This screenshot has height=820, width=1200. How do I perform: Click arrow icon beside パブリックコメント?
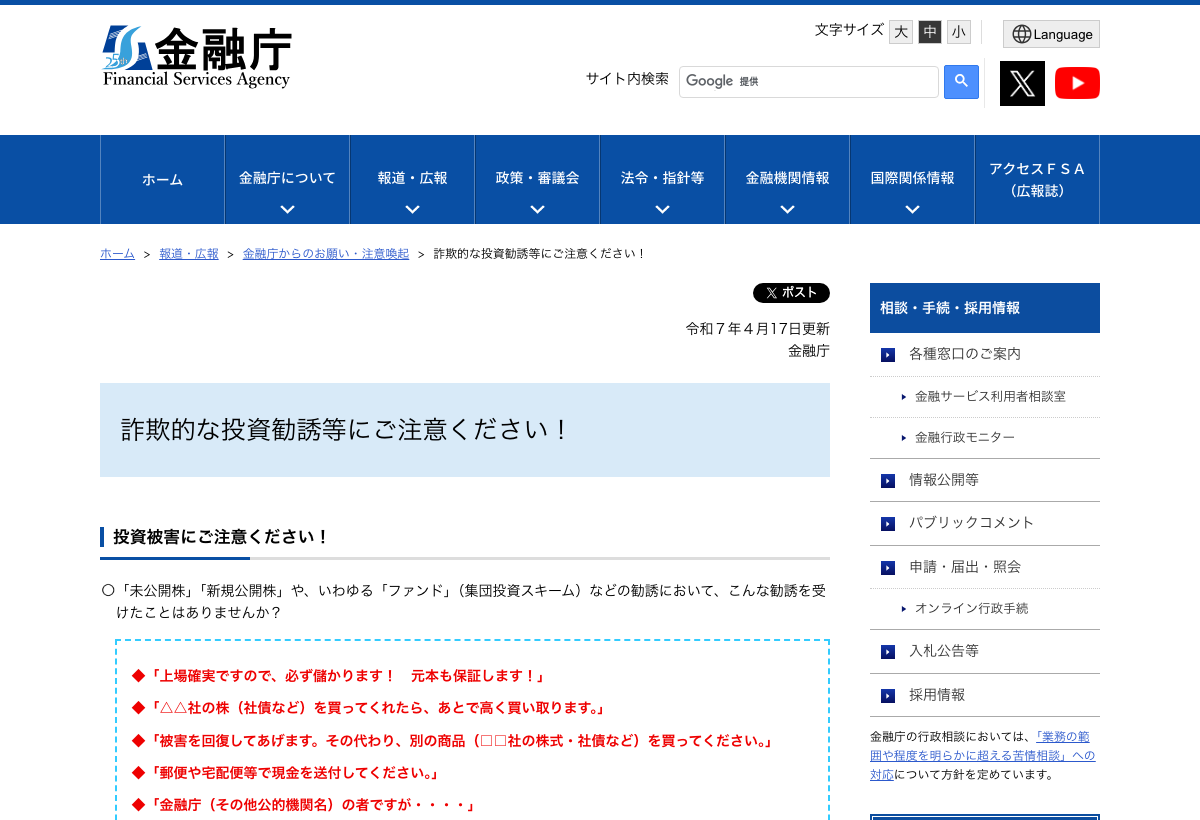pyautogui.click(x=888, y=524)
